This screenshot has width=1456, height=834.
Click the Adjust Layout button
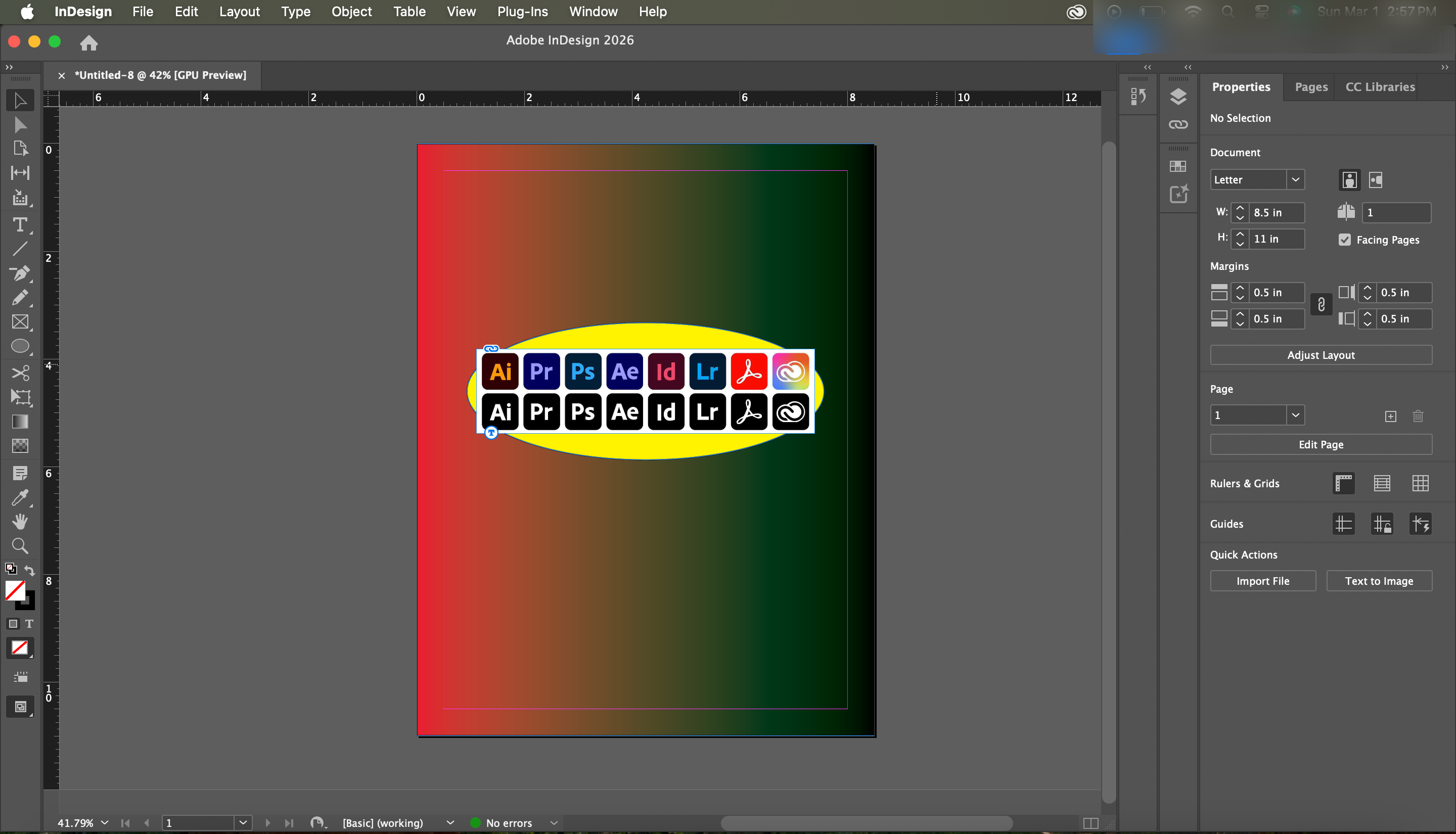pyautogui.click(x=1320, y=355)
